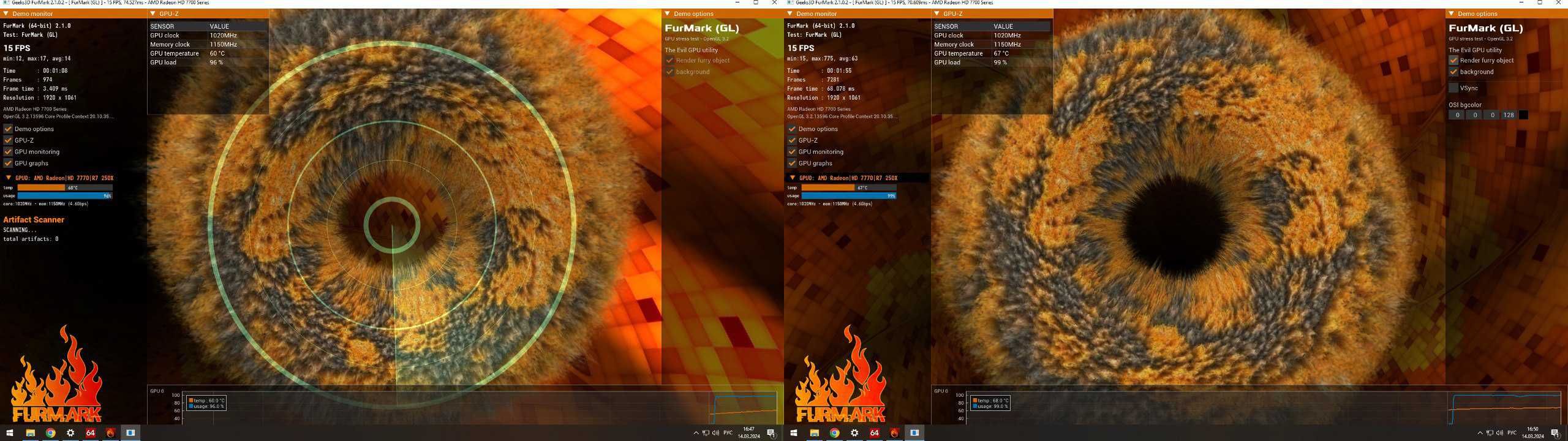Open the 16:50 clock in the right taskbar
Image resolution: width=1568 pixels, height=441 pixels.
click(1532, 433)
